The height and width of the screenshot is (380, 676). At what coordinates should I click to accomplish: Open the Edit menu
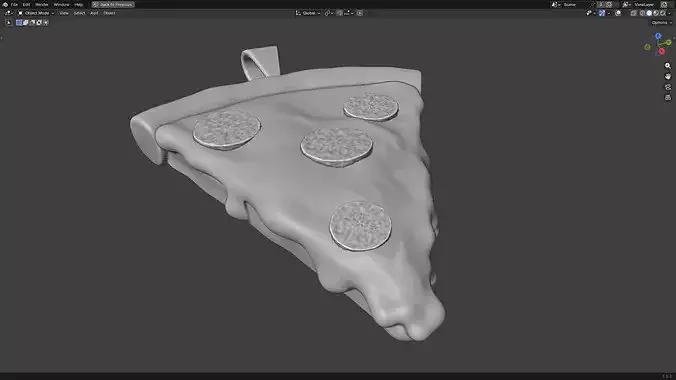click(26, 4)
